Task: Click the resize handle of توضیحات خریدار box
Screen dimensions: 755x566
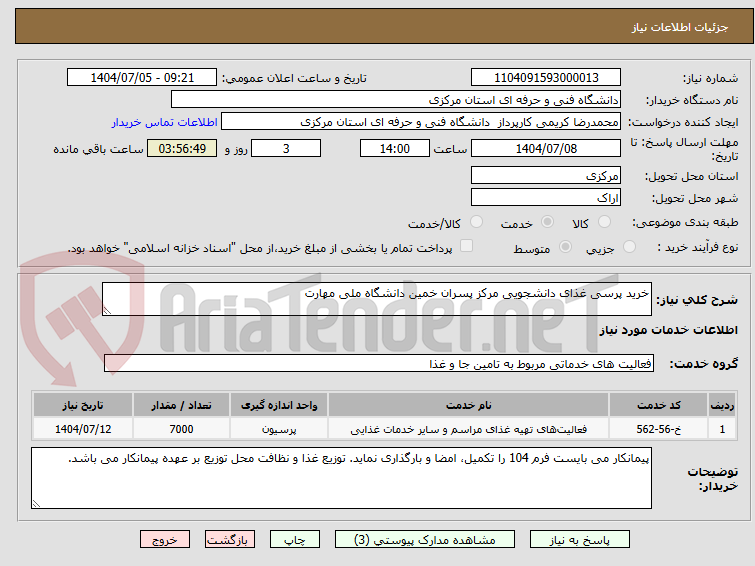Action: [x=36, y=503]
